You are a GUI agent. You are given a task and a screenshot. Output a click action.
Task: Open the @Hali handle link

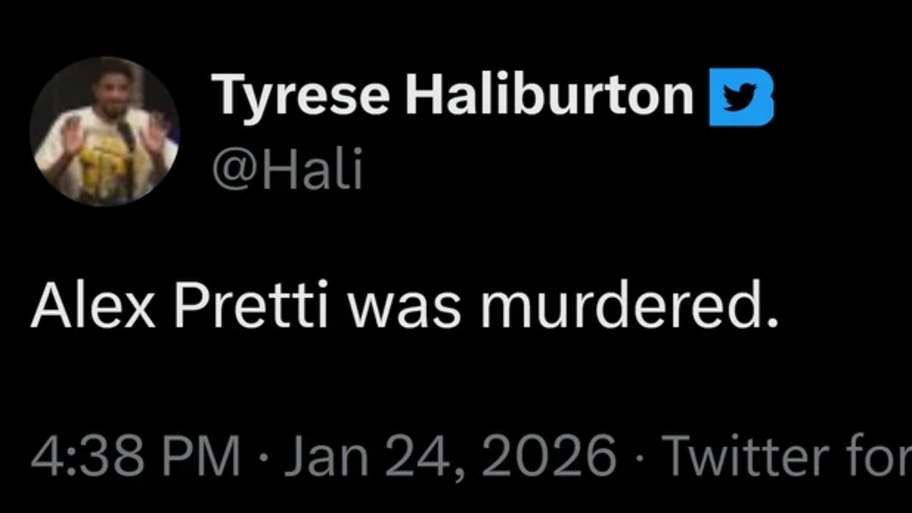point(287,169)
